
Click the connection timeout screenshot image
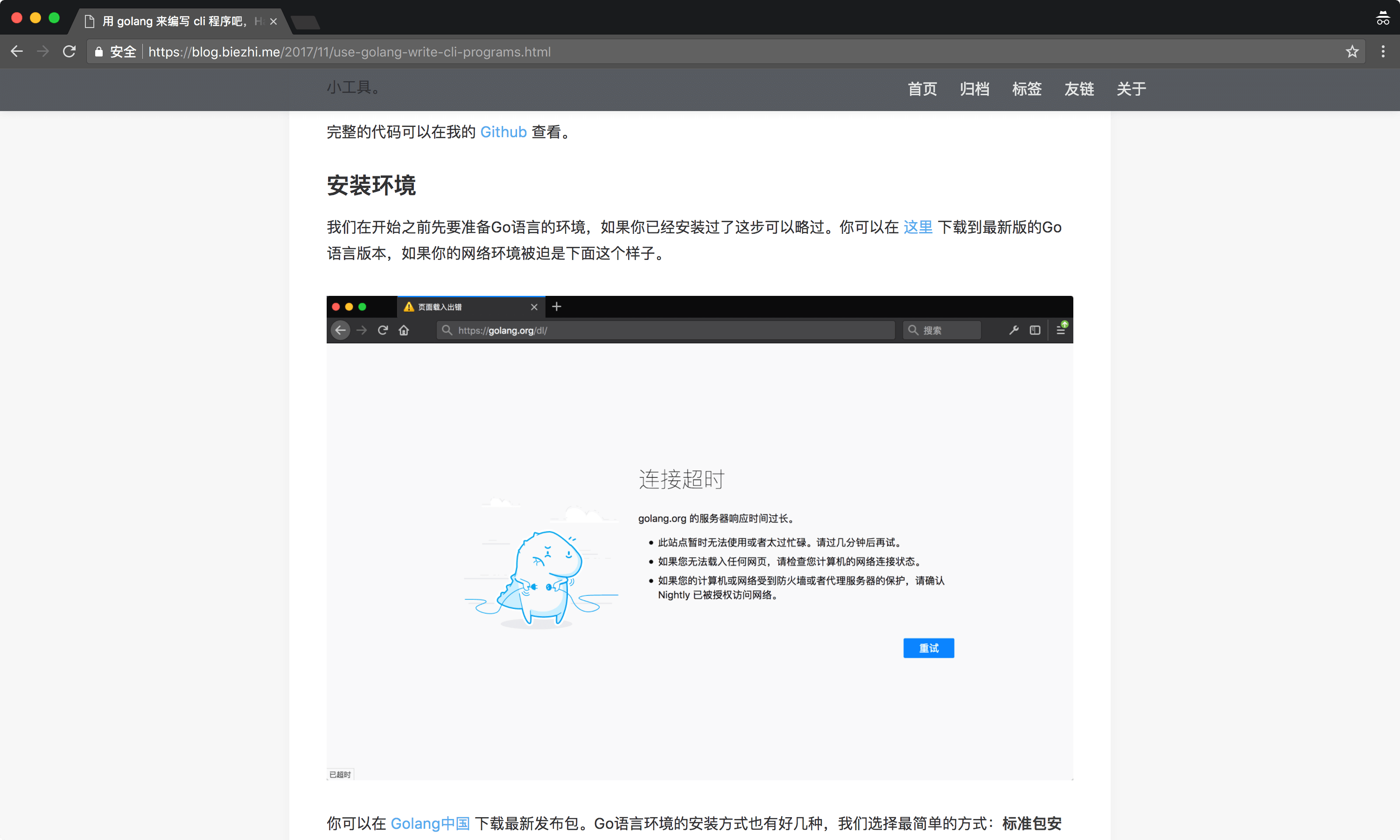(x=700, y=538)
